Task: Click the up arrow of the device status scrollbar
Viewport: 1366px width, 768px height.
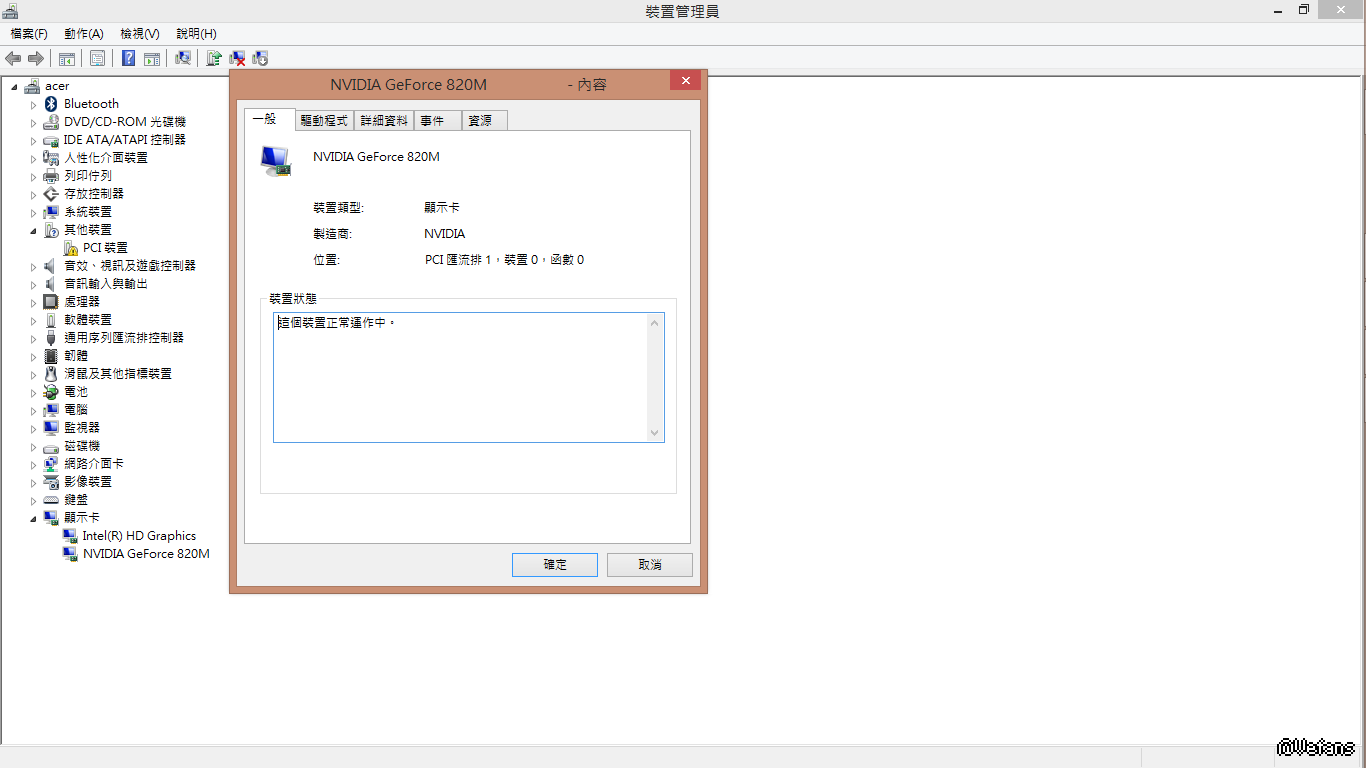Action: [x=655, y=322]
